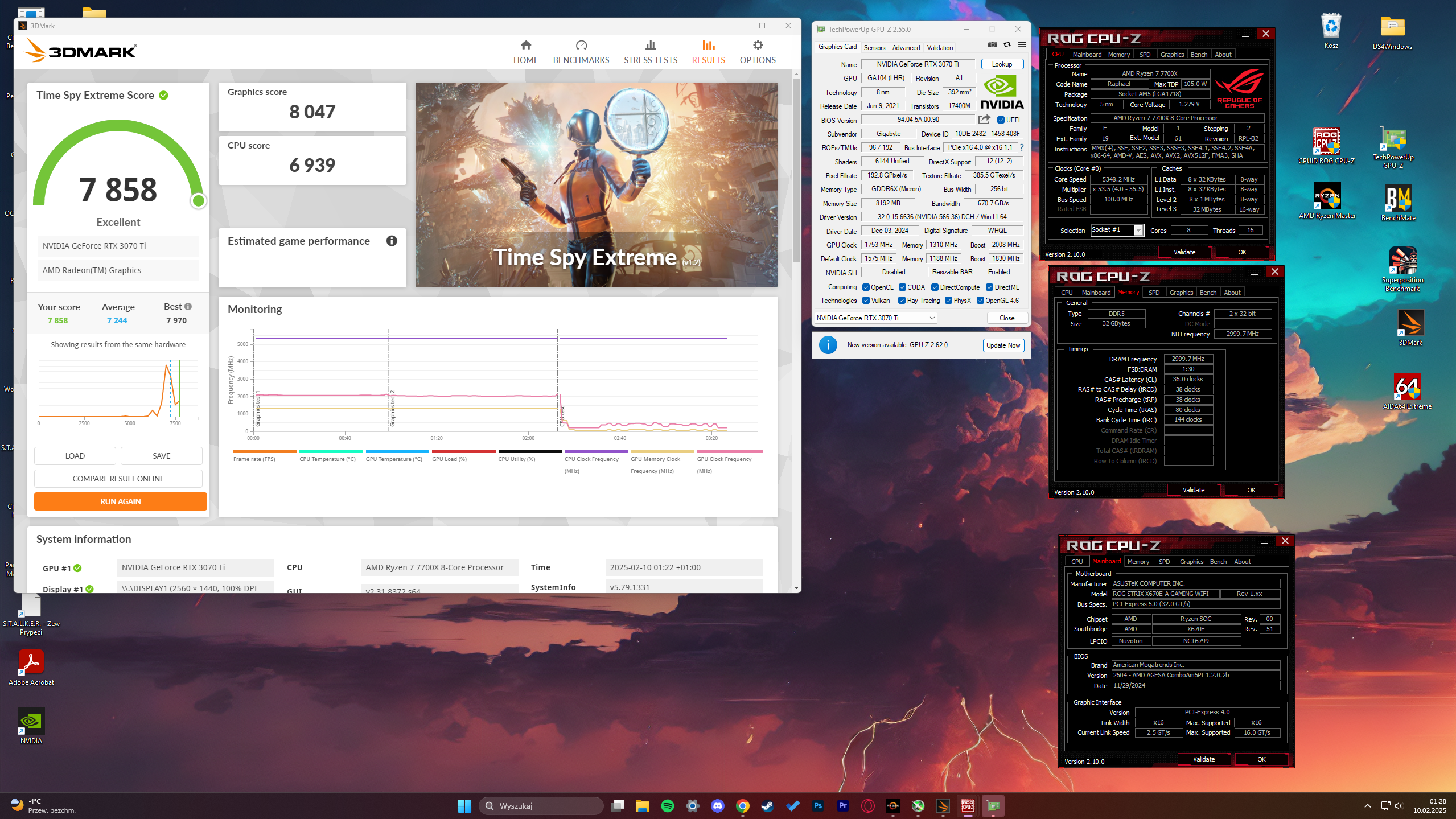This screenshot has width=1456, height=819.
Task: Open the Bench tab in the Mainboard CPU-Z window
Action: pos(1218,562)
